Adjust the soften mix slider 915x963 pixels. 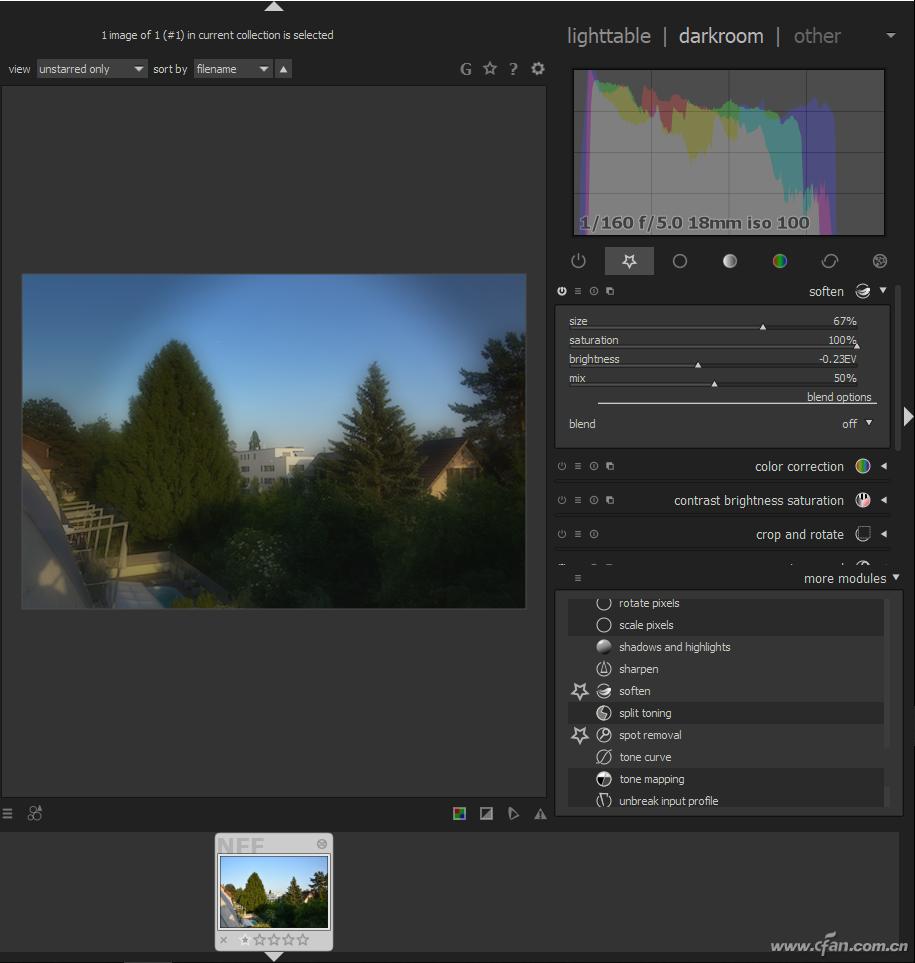pyautogui.click(x=712, y=380)
